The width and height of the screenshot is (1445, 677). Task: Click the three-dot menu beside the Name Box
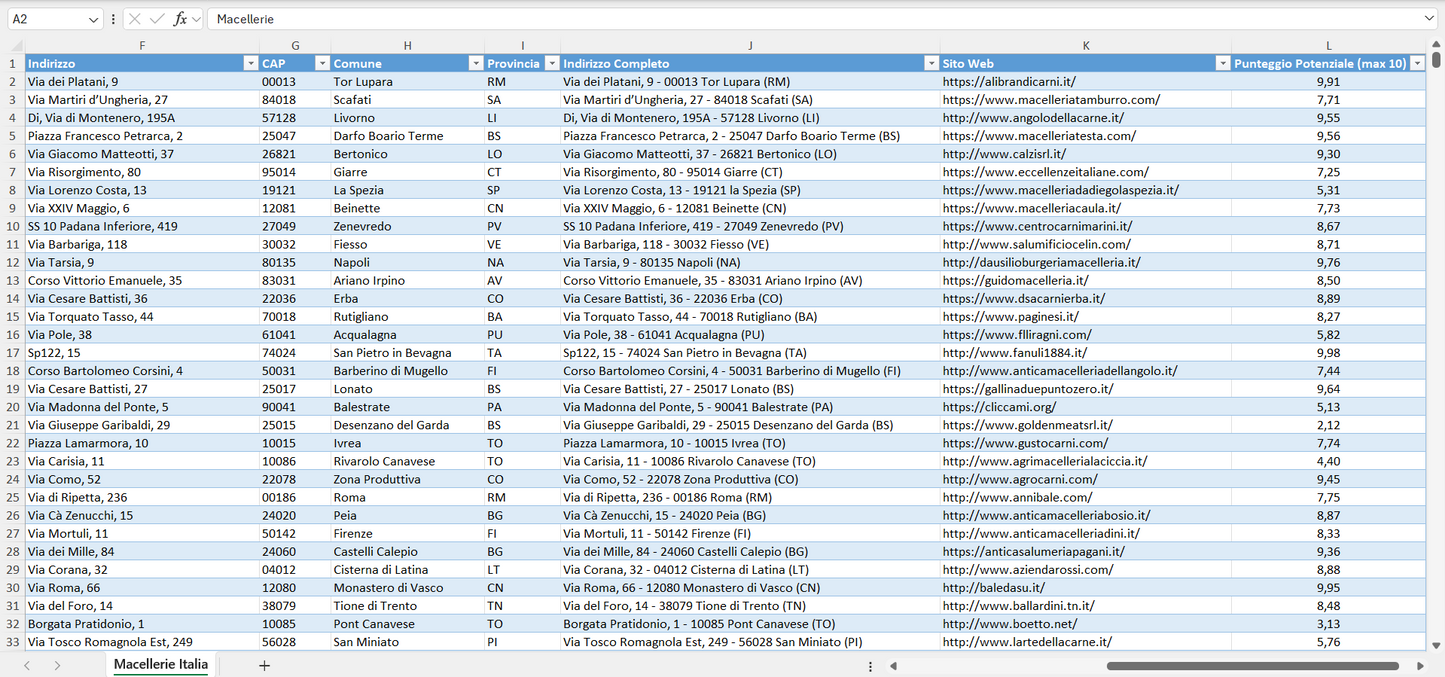point(113,18)
